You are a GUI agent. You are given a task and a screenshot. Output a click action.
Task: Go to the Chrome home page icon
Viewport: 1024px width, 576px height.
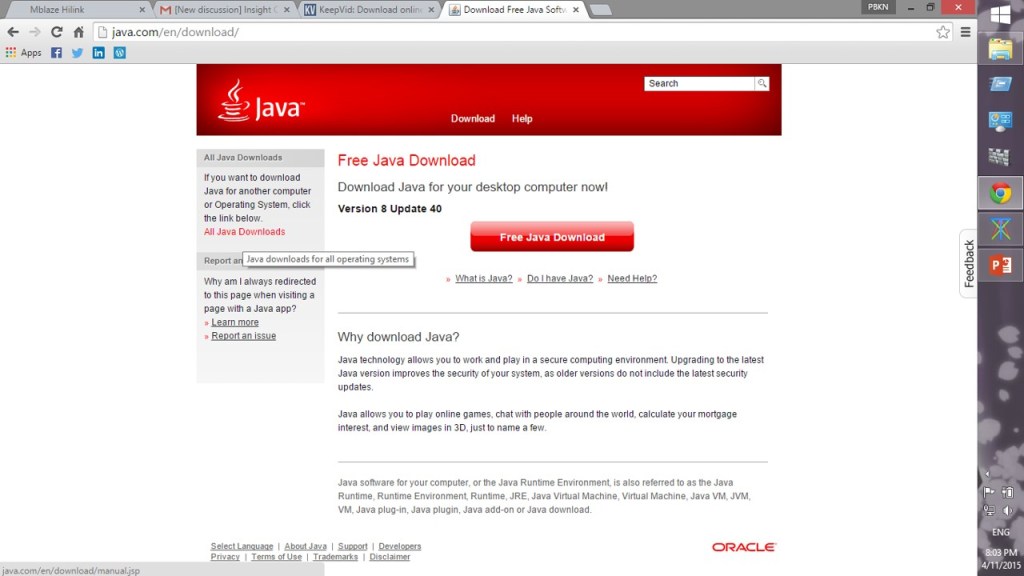click(x=78, y=32)
